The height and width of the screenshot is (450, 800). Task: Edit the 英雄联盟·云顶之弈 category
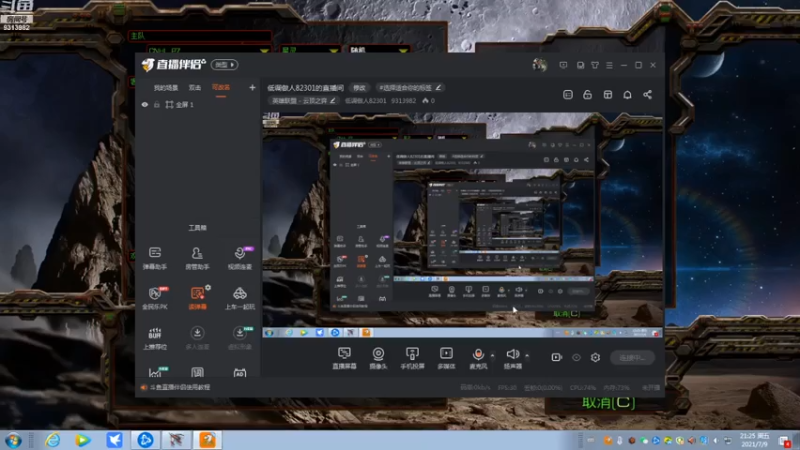tap(304, 101)
